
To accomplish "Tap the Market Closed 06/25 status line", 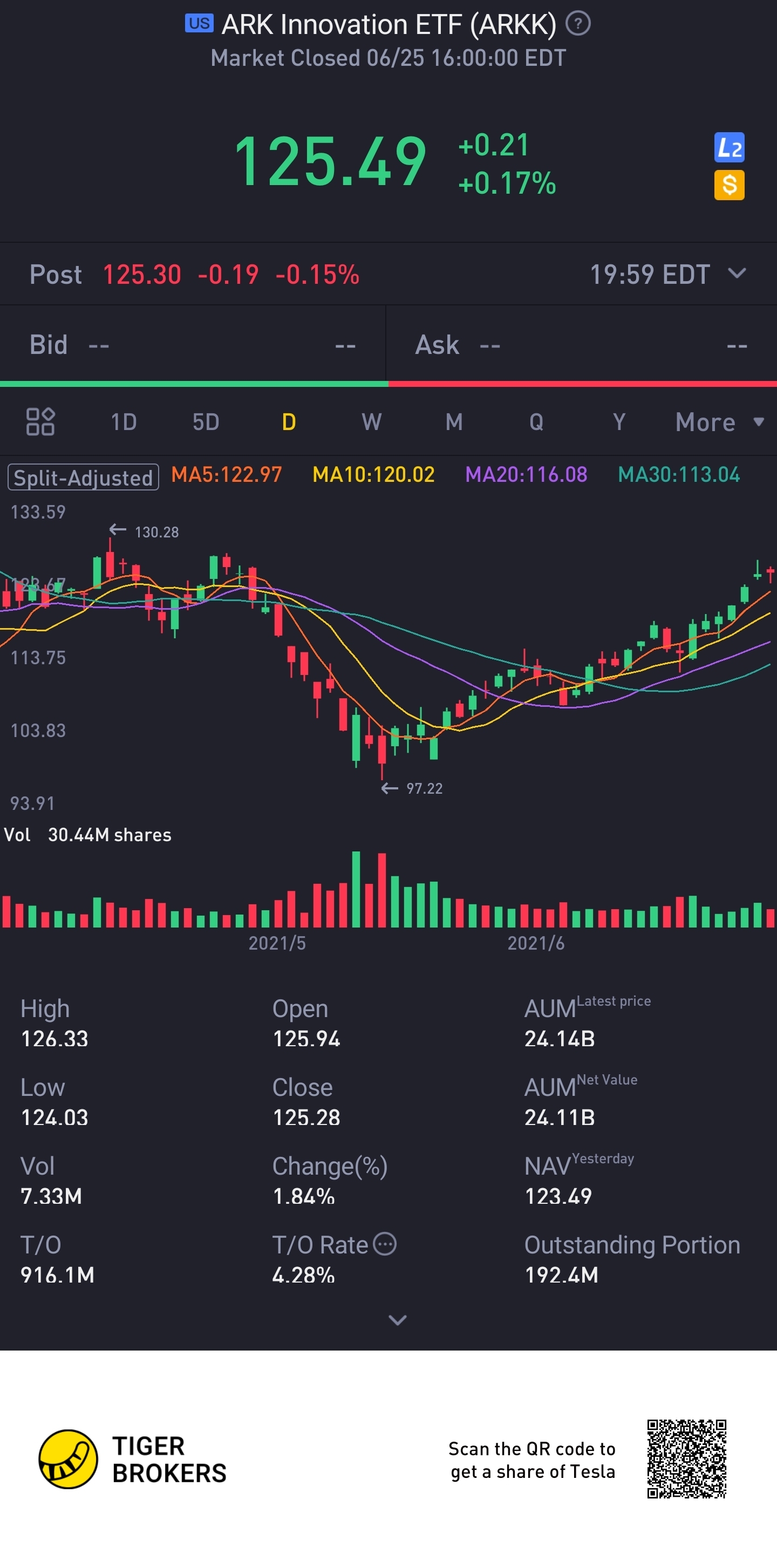I will point(388,58).
